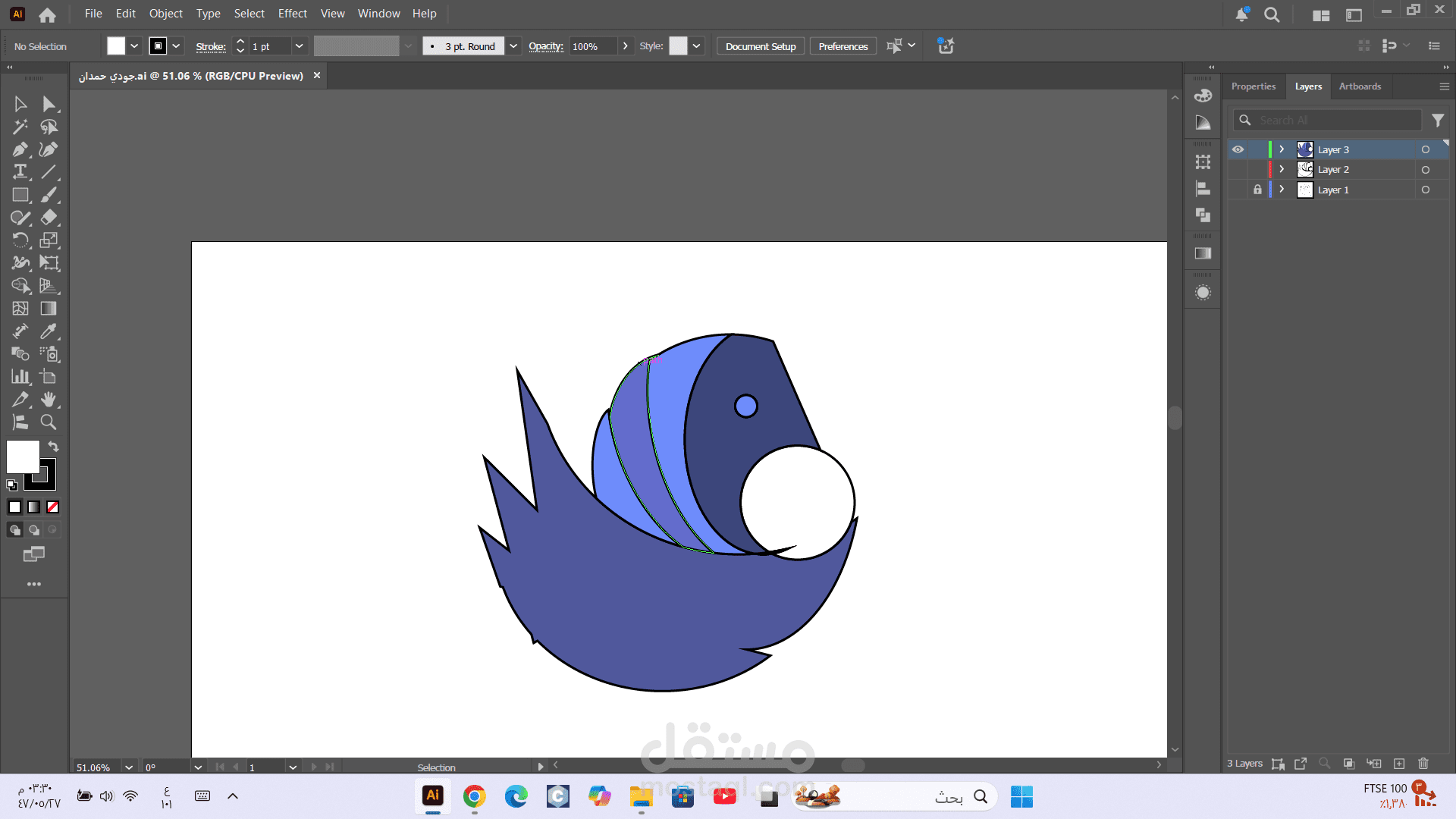Select the Rotate tool
Viewport: 1456px width, 819px height.
[x=20, y=240]
